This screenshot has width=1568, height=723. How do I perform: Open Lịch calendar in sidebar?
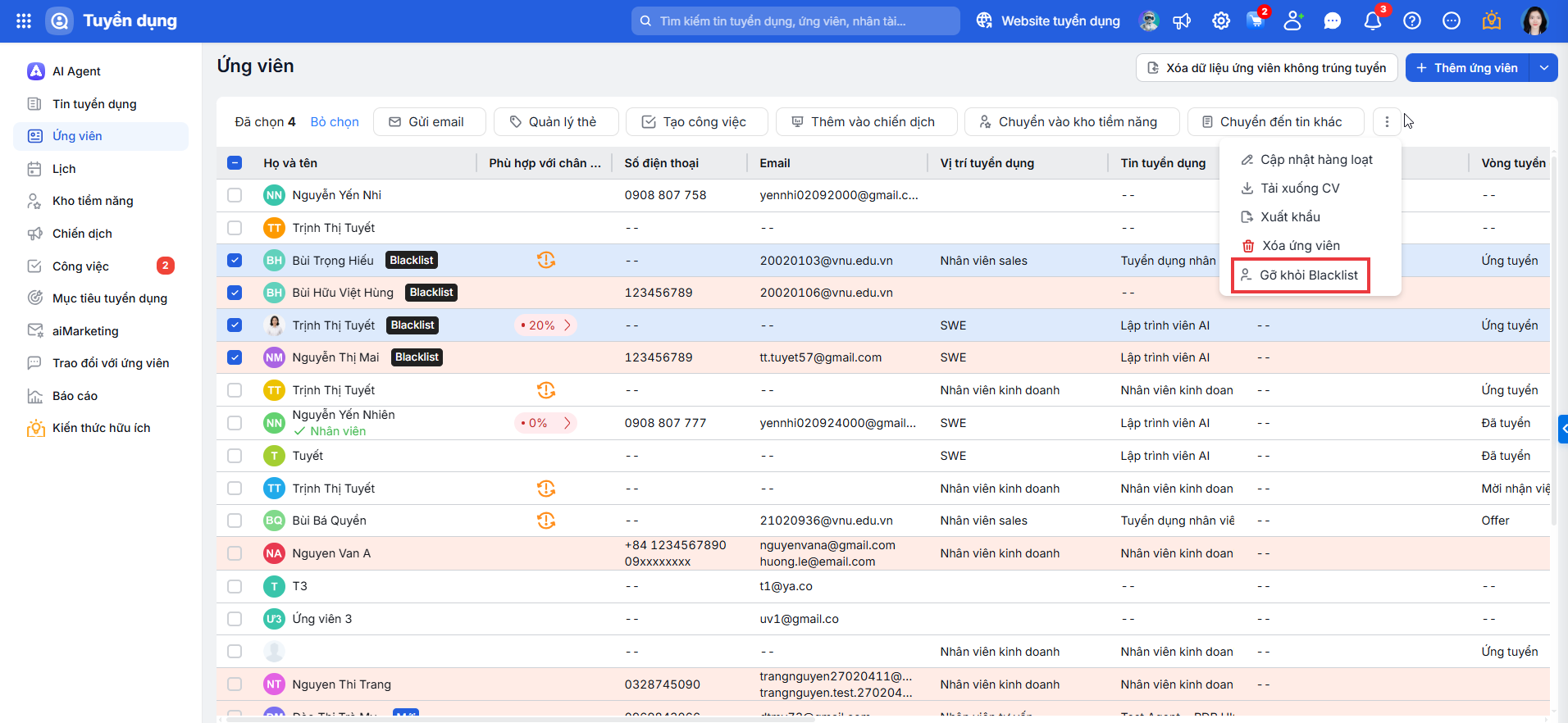101,169
